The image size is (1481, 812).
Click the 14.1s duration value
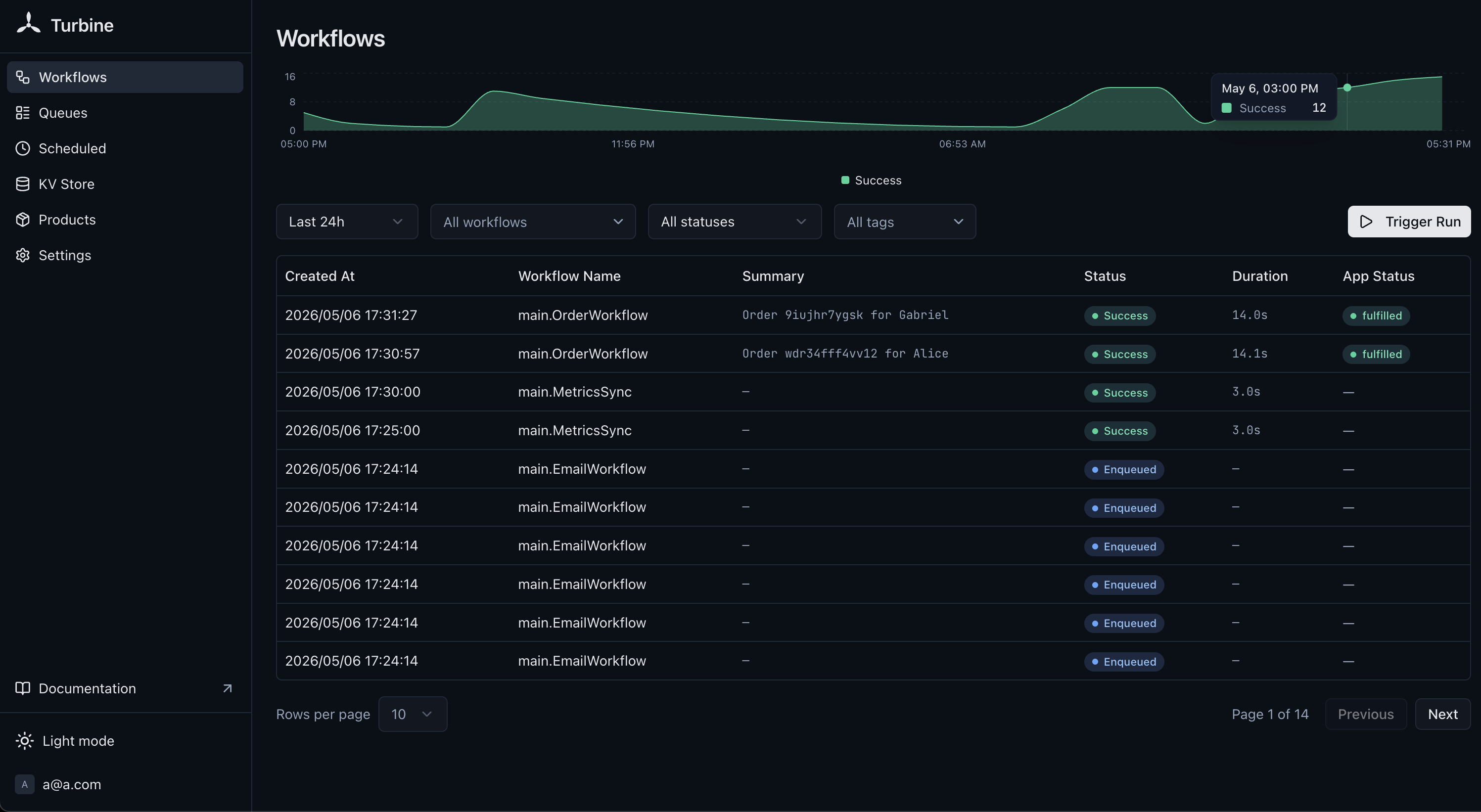pyautogui.click(x=1250, y=354)
